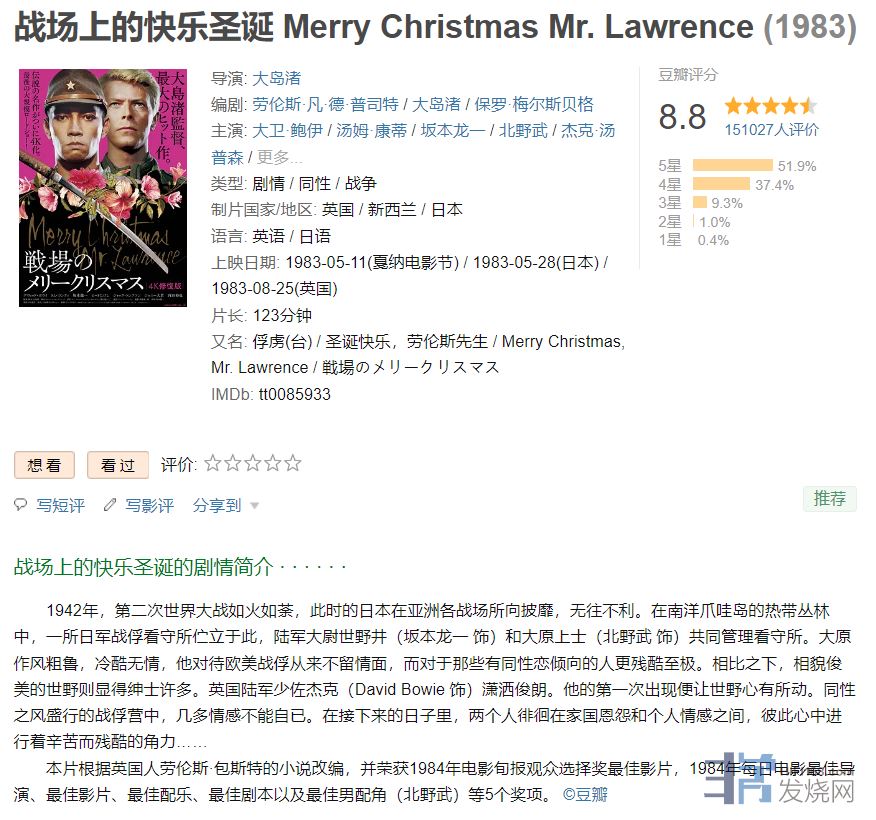Rate the film one star
This screenshot has height=820, width=876.
click(213, 463)
